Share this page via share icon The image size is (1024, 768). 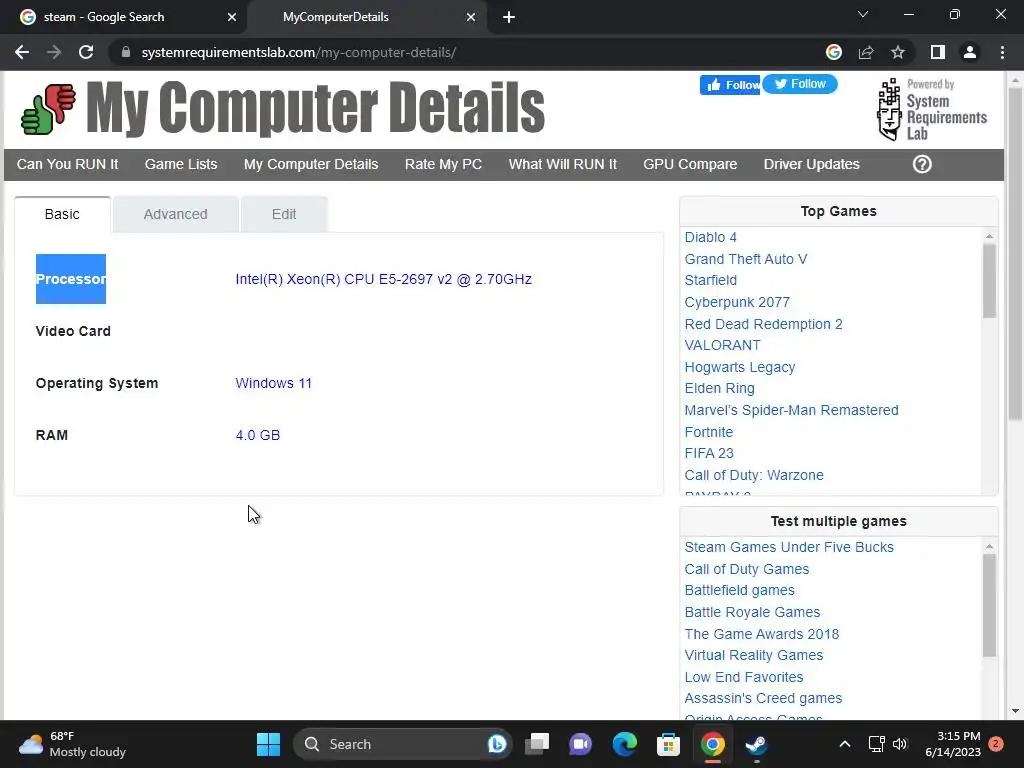point(866,52)
